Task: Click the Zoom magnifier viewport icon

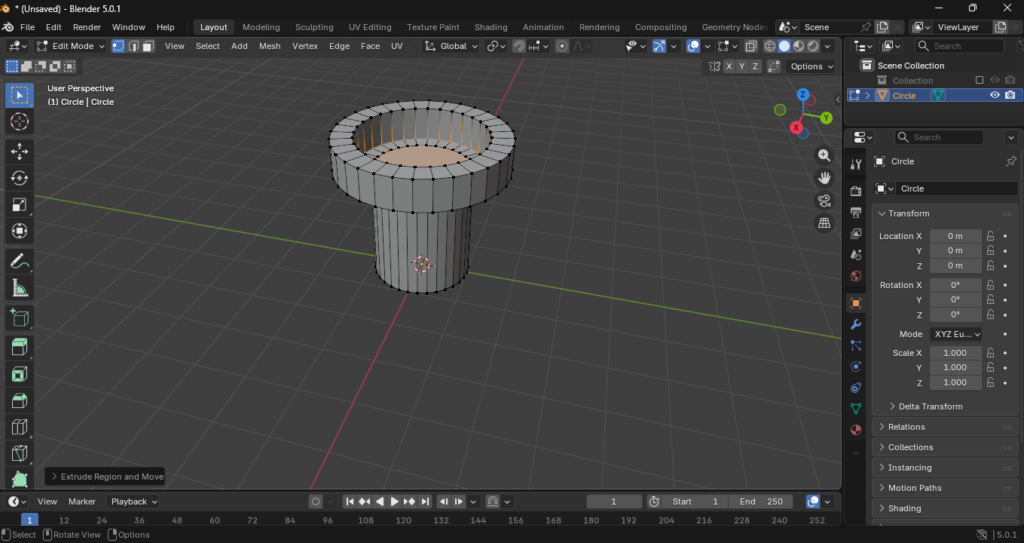Action: point(824,155)
